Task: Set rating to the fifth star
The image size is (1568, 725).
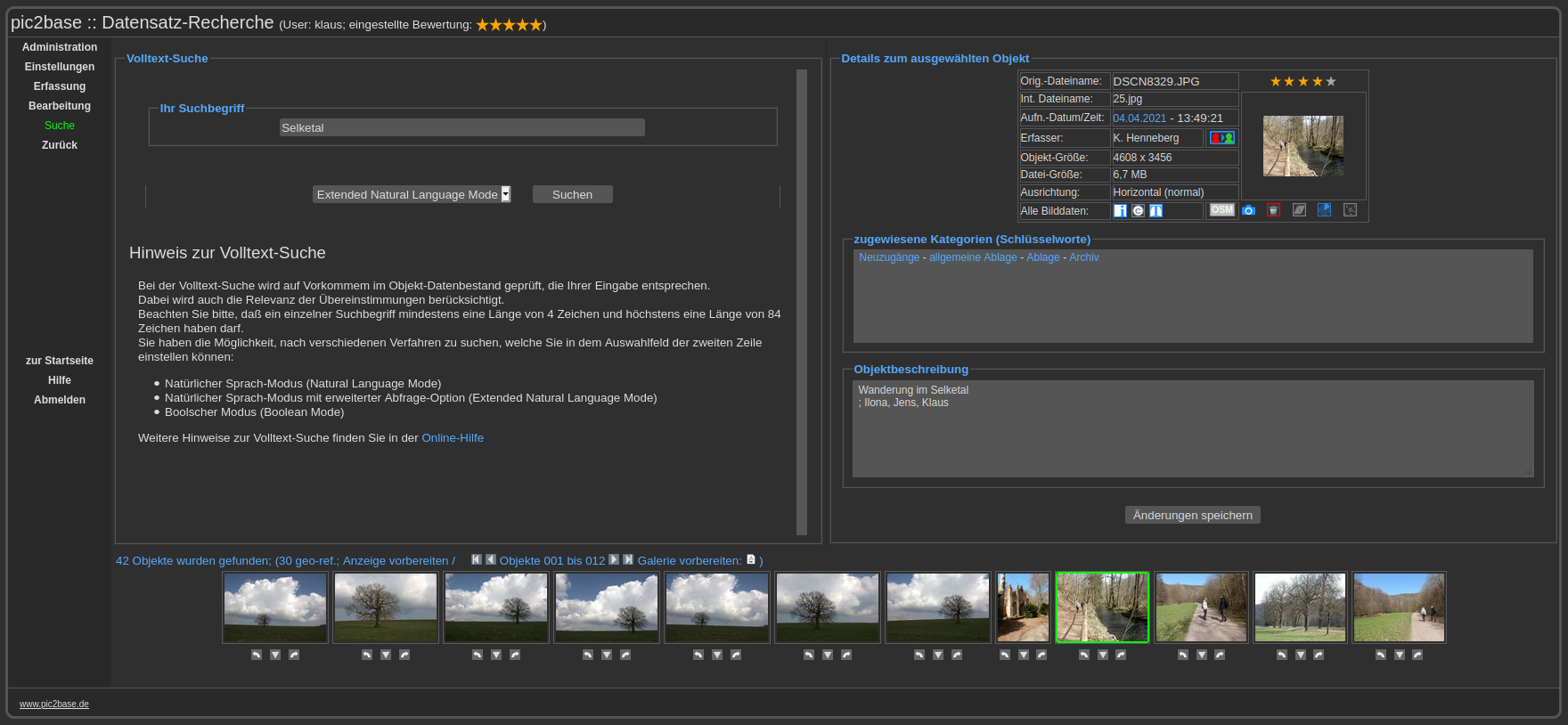Action: pos(1331,81)
